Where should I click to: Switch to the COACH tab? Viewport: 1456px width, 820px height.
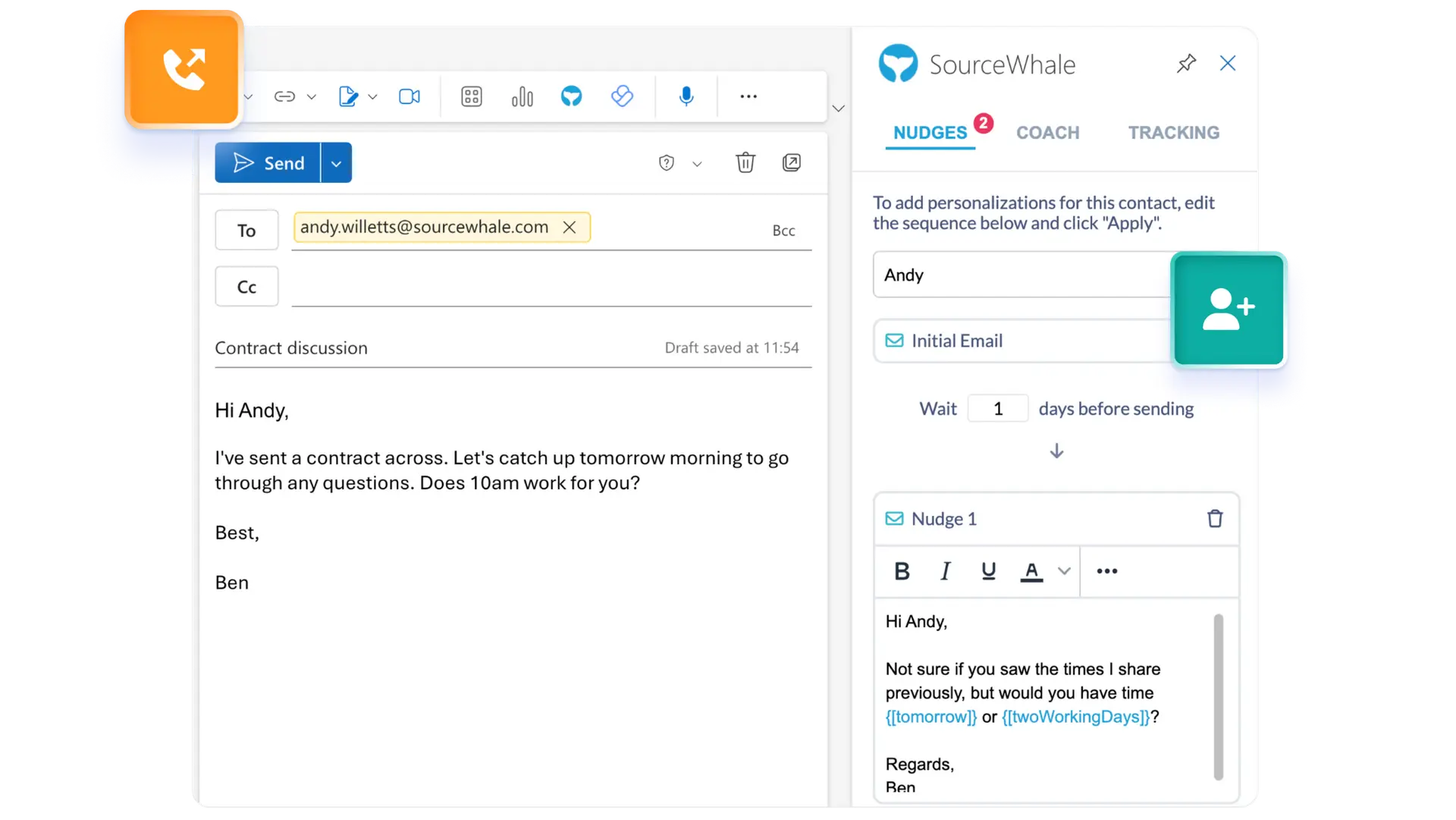(1047, 132)
